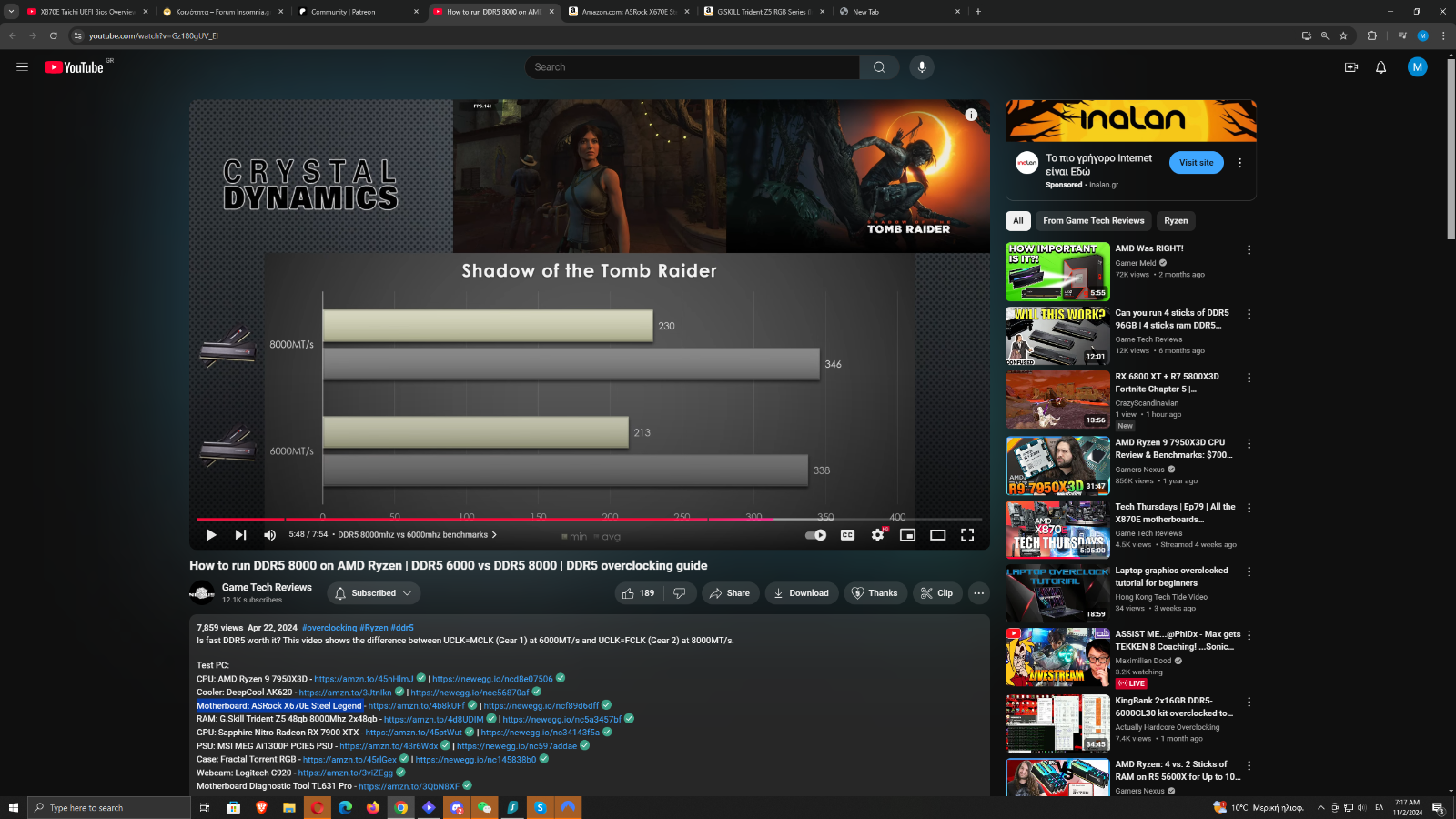
Task: Open options for "AMD Ryzen 9 7950X3D CPU Review"
Action: [x=1249, y=444]
